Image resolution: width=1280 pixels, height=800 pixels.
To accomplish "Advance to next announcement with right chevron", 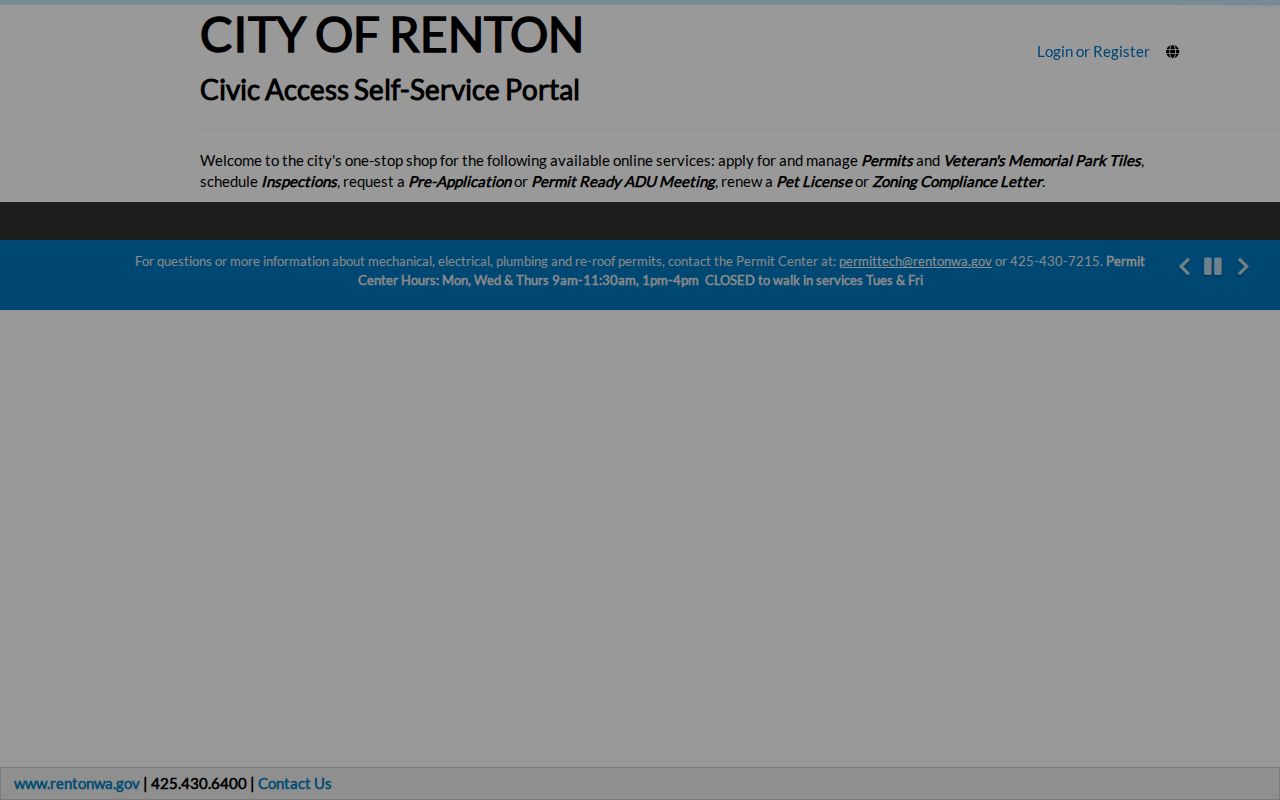I will tap(1243, 266).
